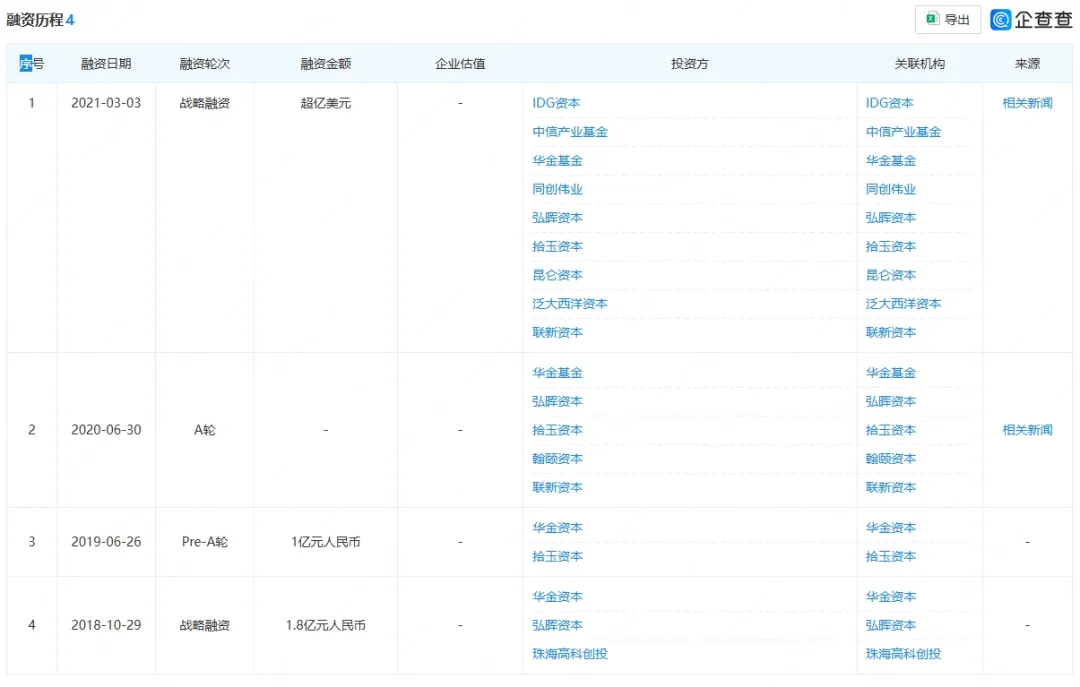Open 弘晖资本 investor in the 2018-10-29 row
This screenshot has width=1080, height=687.
tap(557, 625)
